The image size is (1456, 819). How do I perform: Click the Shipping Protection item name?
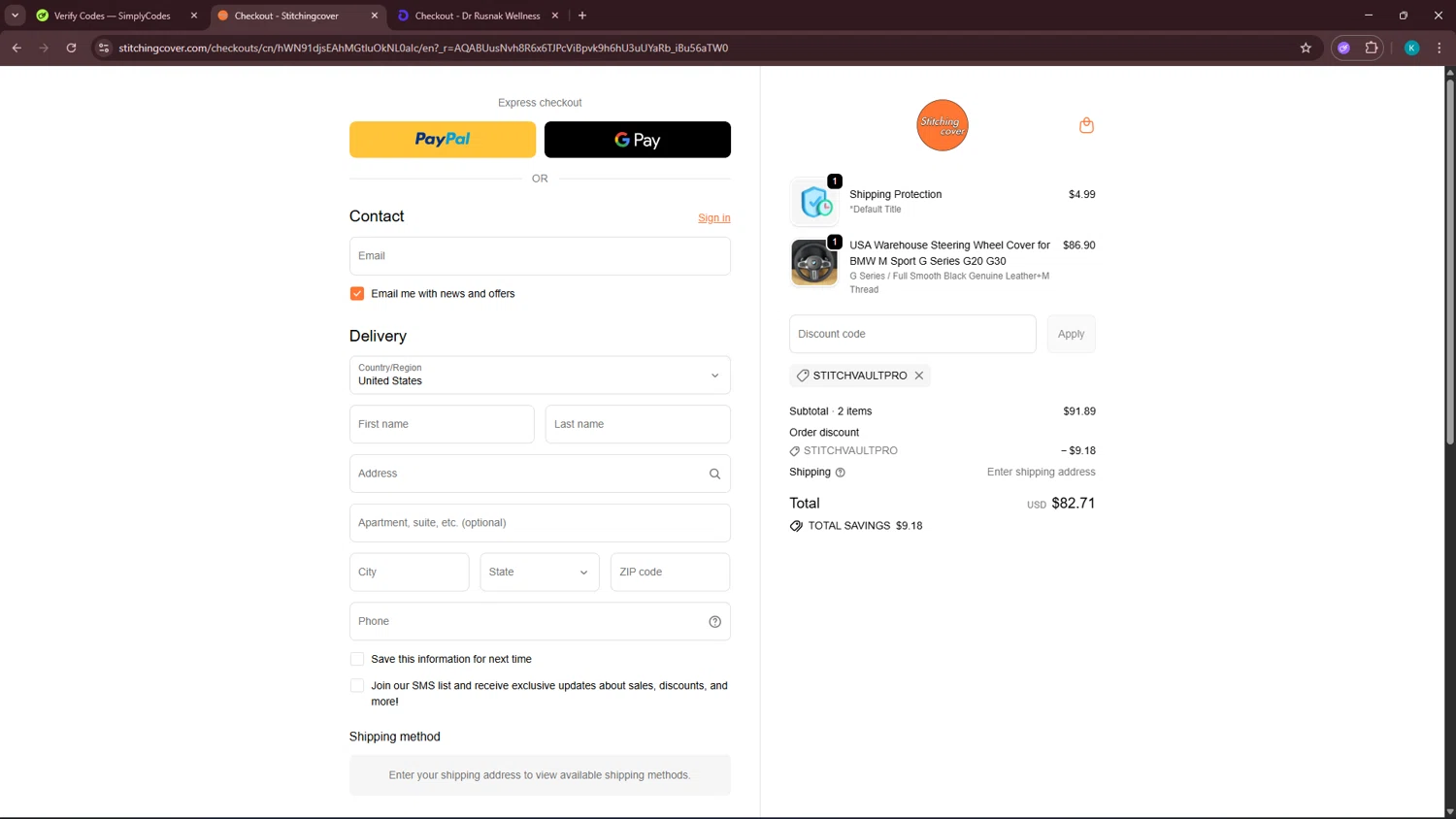(895, 194)
